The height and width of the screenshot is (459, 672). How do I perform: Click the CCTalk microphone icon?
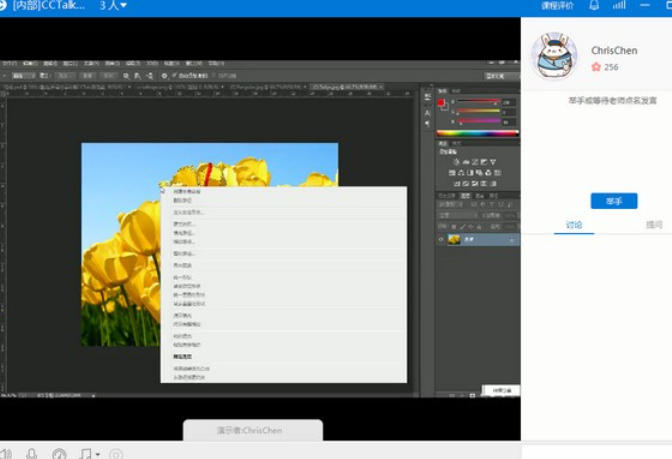pyautogui.click(x=31, y=454)
